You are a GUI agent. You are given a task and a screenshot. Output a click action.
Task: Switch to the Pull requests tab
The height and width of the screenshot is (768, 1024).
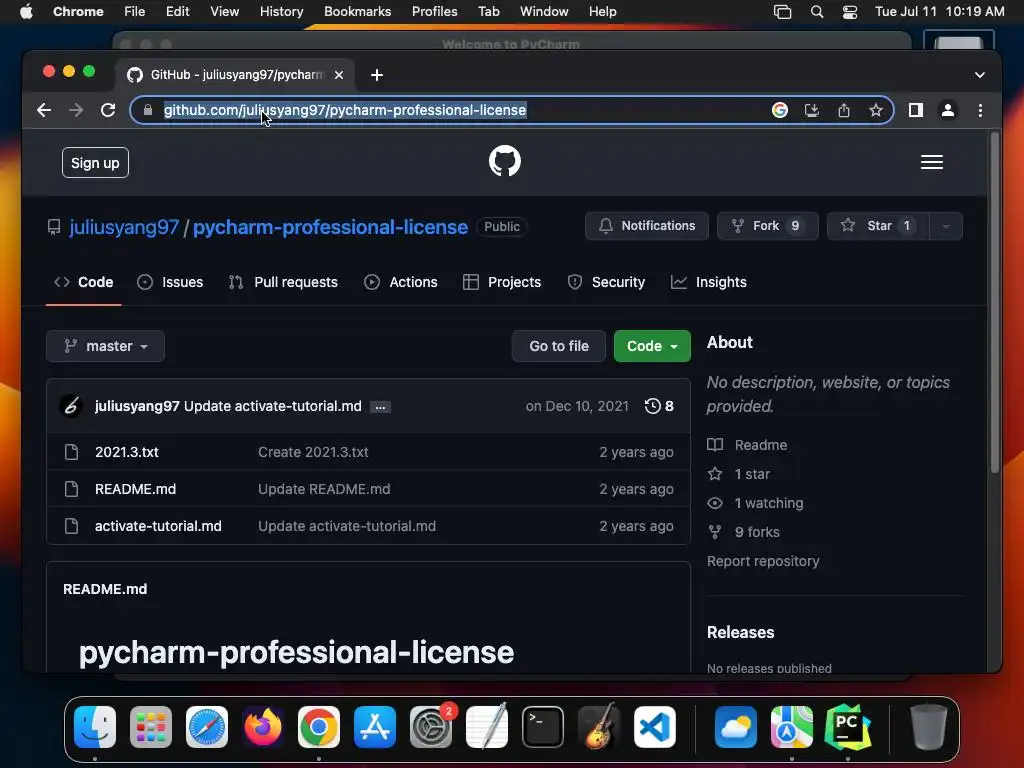point(283,282)
